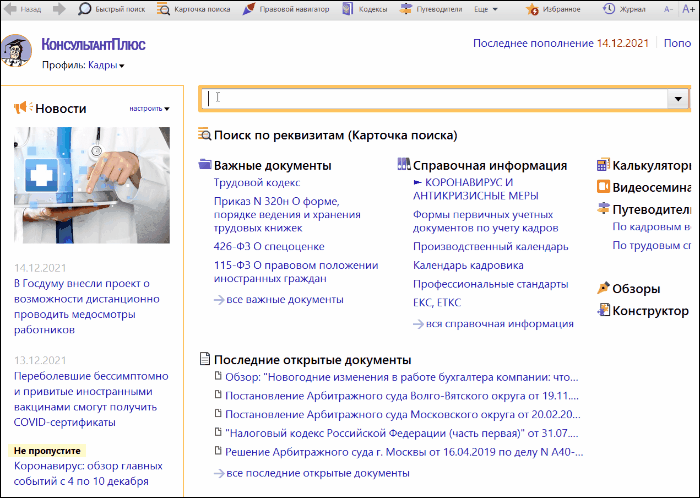Image resolution: width=700 pixels, height=498 pixels.
Task: Open Приказ N 320н о трудовых книжках
Action: click(x=287, y=215)
